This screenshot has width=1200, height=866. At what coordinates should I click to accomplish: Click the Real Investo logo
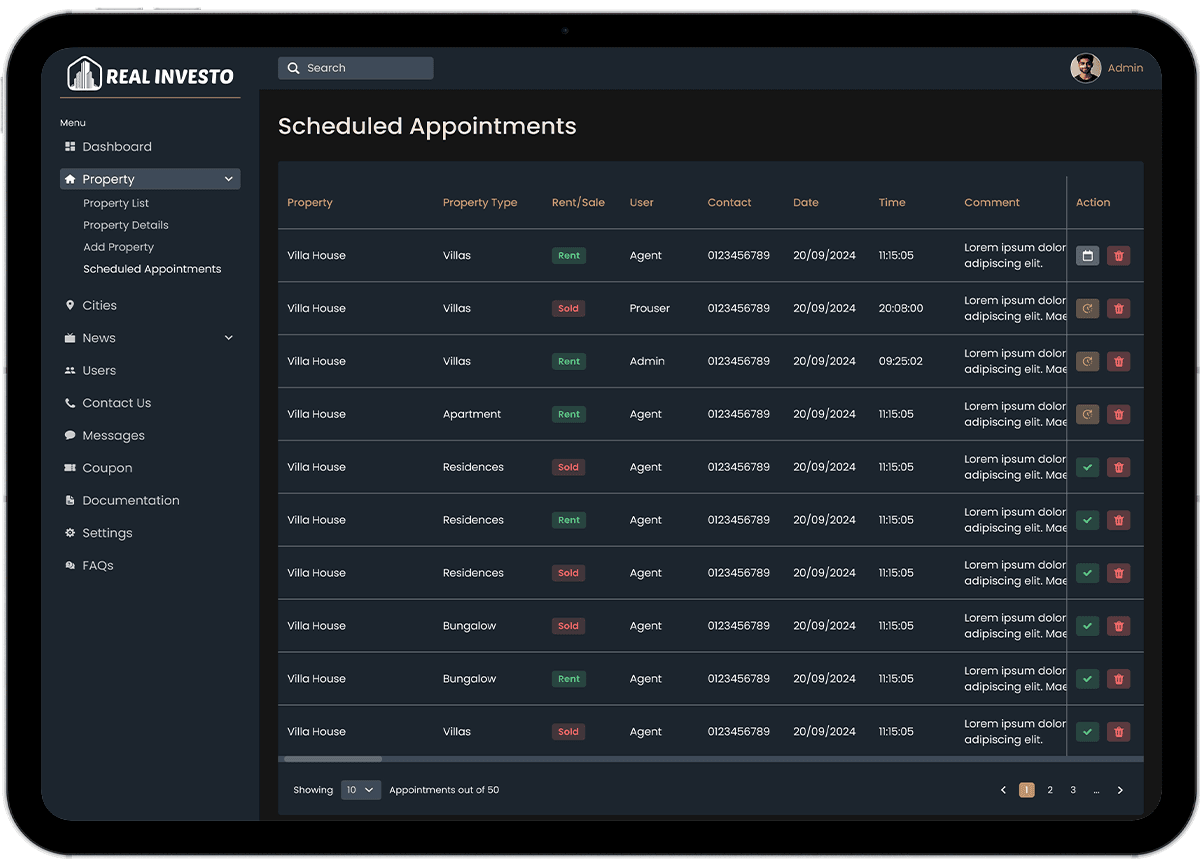[x=150, y=75]
